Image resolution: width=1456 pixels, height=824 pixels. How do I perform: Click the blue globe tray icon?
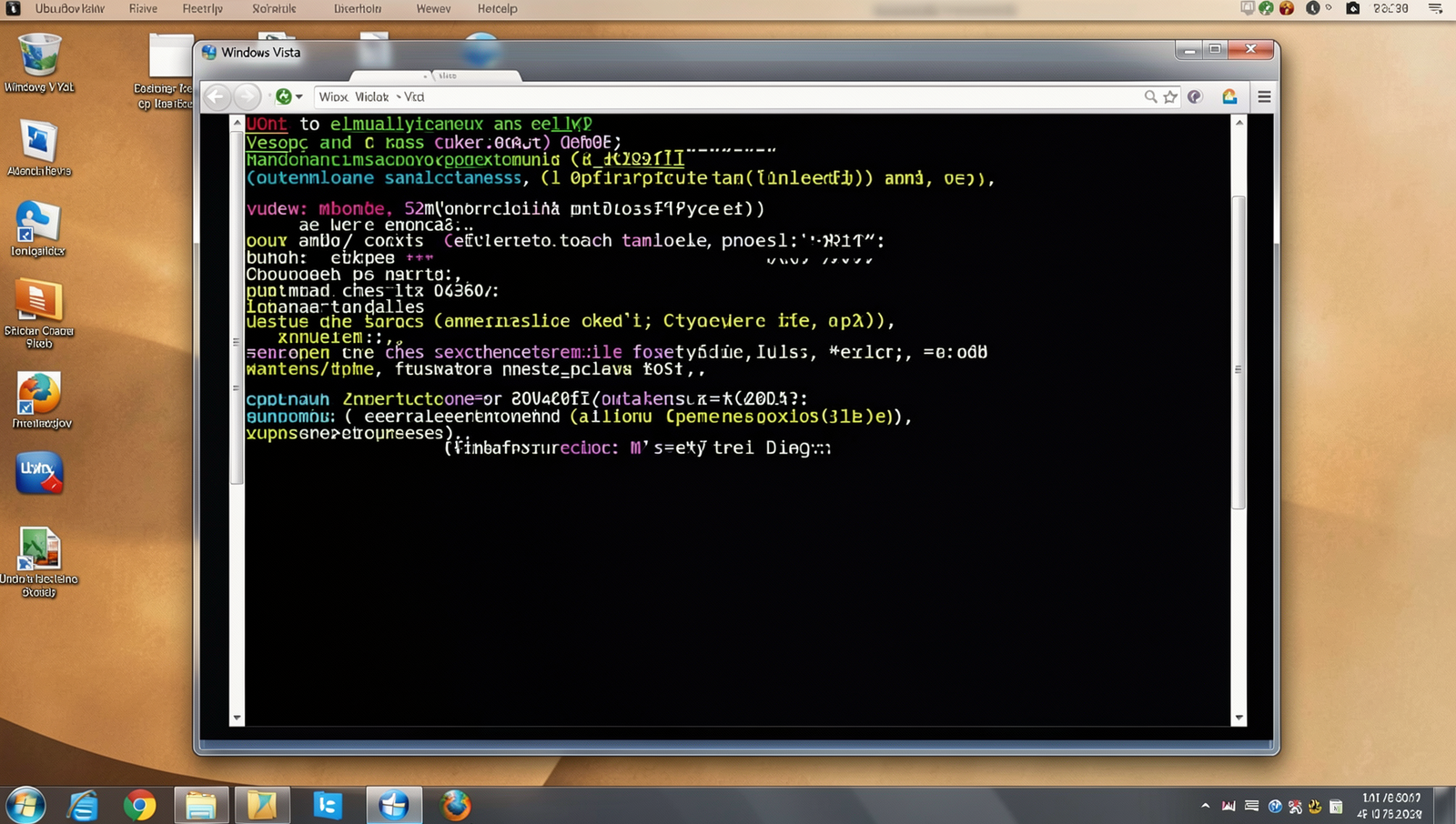pyautogui.click(x=1274, y=806)
